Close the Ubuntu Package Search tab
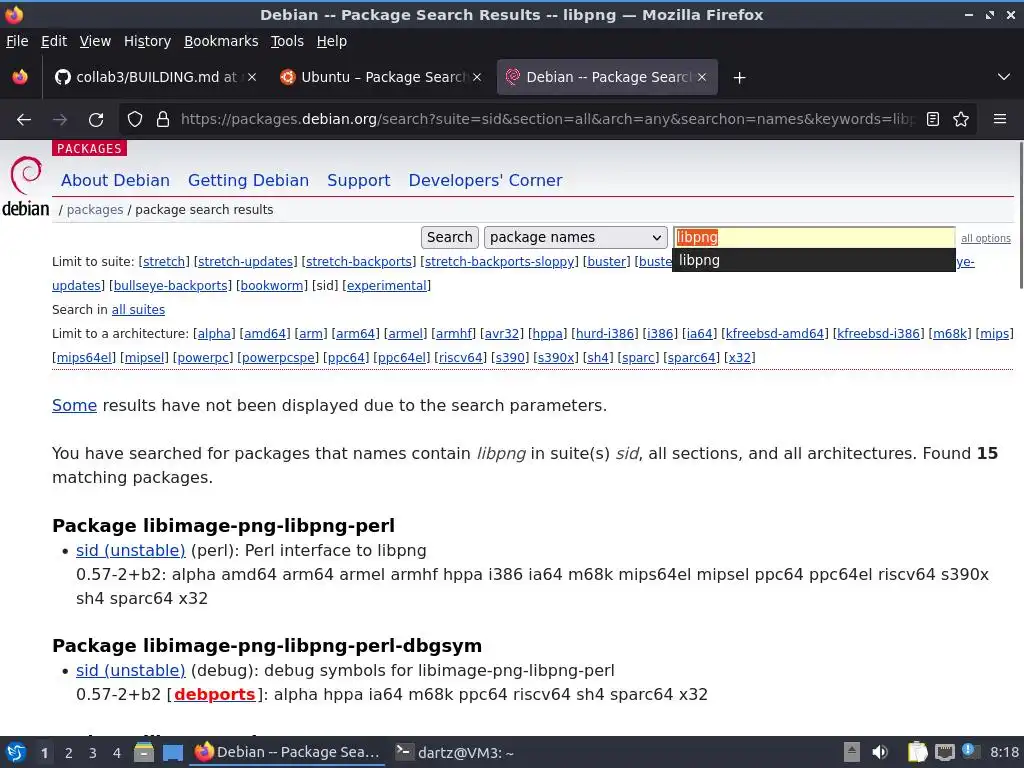The image size is (1024, 768). 477,77
